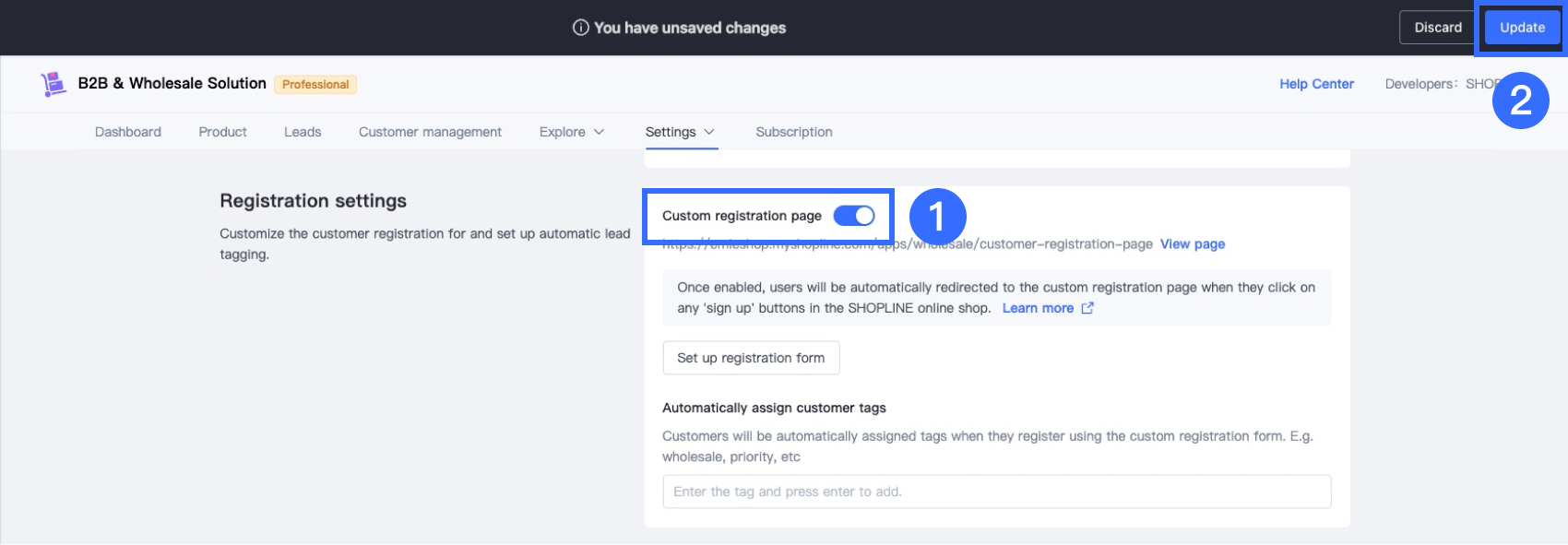Click the info icon beside unsaved changes message
The height and width of the screenshot is (545, 1568).
[x=580, y=28]
